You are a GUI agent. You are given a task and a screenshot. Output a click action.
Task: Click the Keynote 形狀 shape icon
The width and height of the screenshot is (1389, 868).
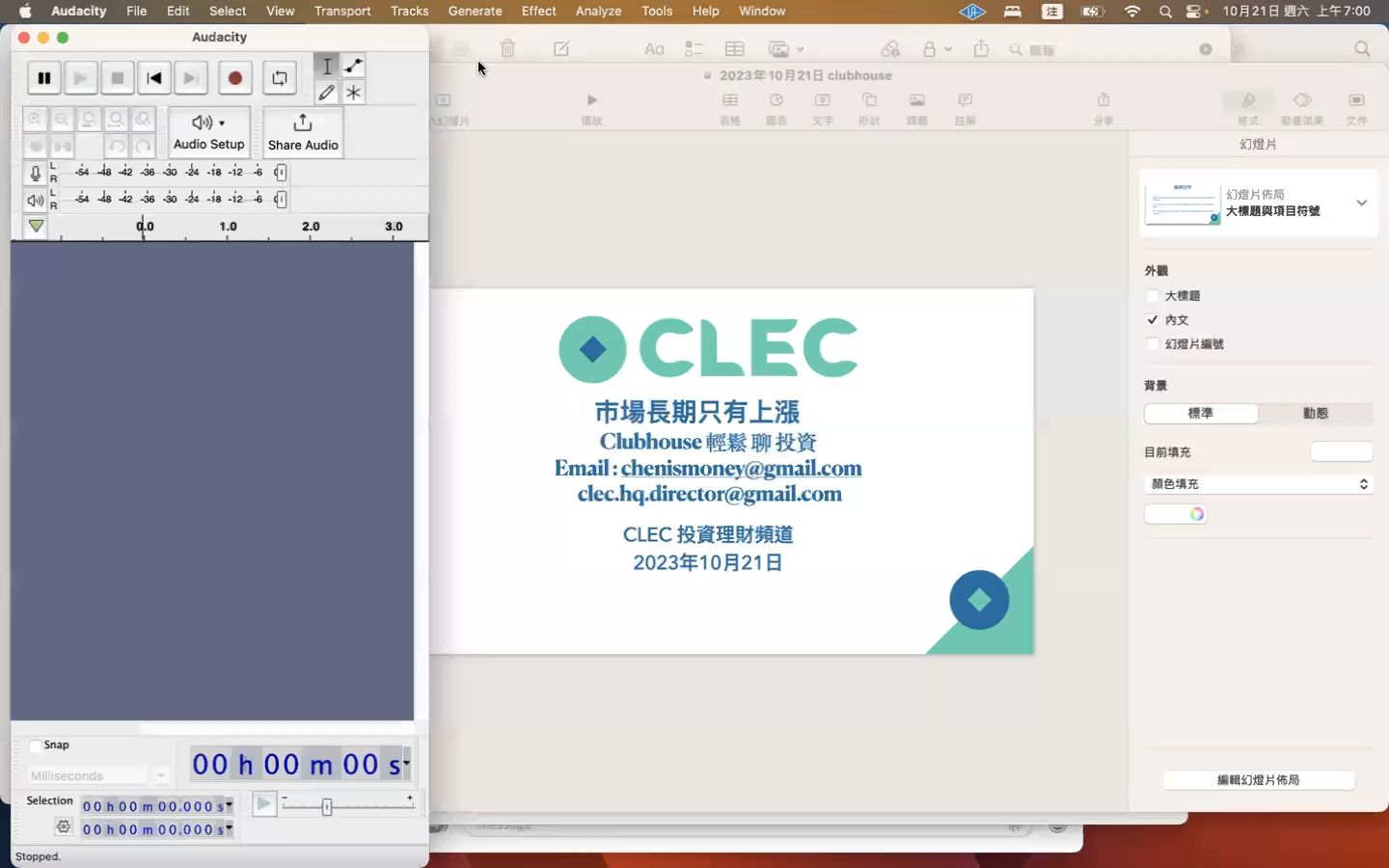pos(869,100)
